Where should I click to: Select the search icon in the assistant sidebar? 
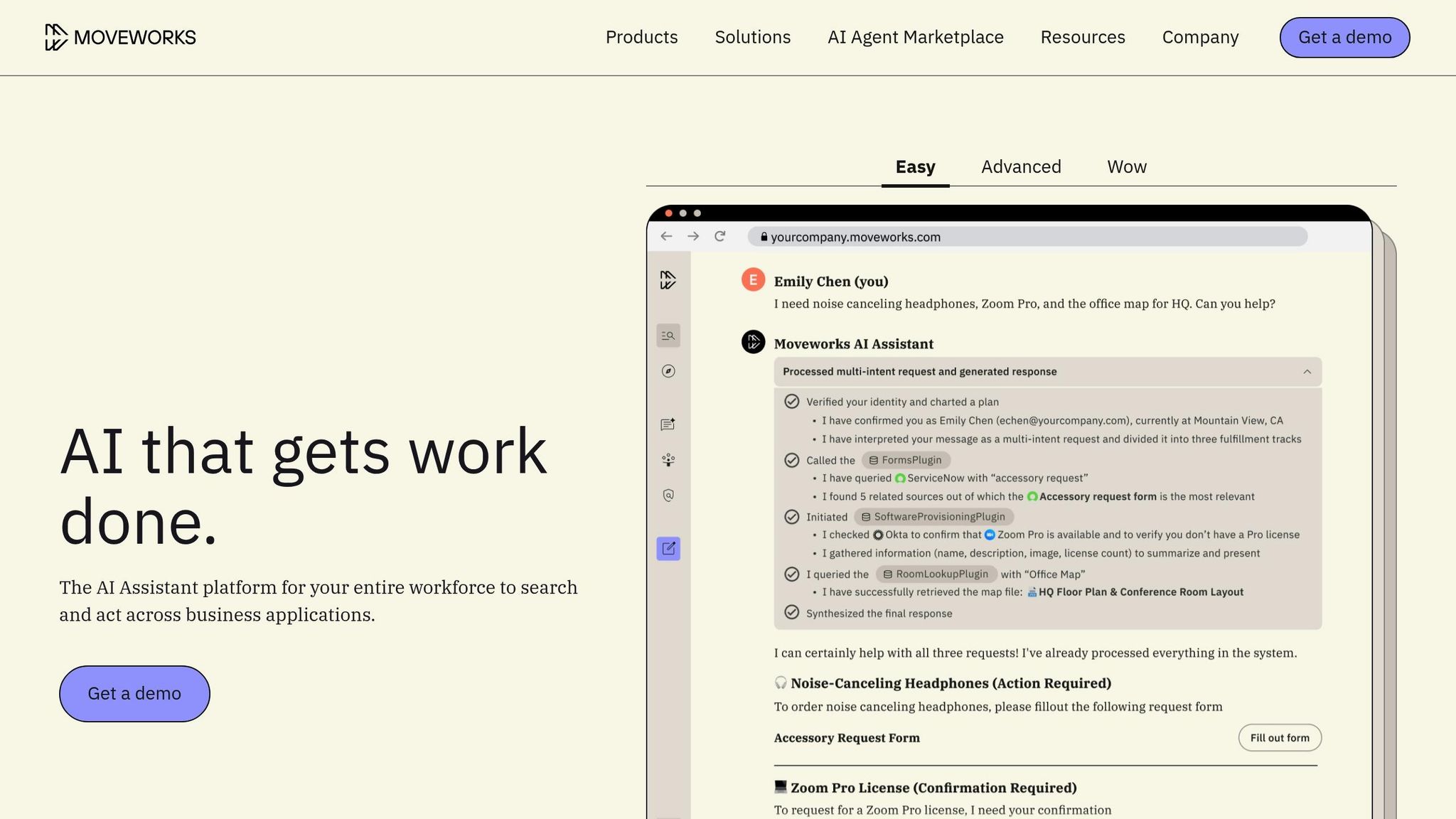(x=668, y=335)
